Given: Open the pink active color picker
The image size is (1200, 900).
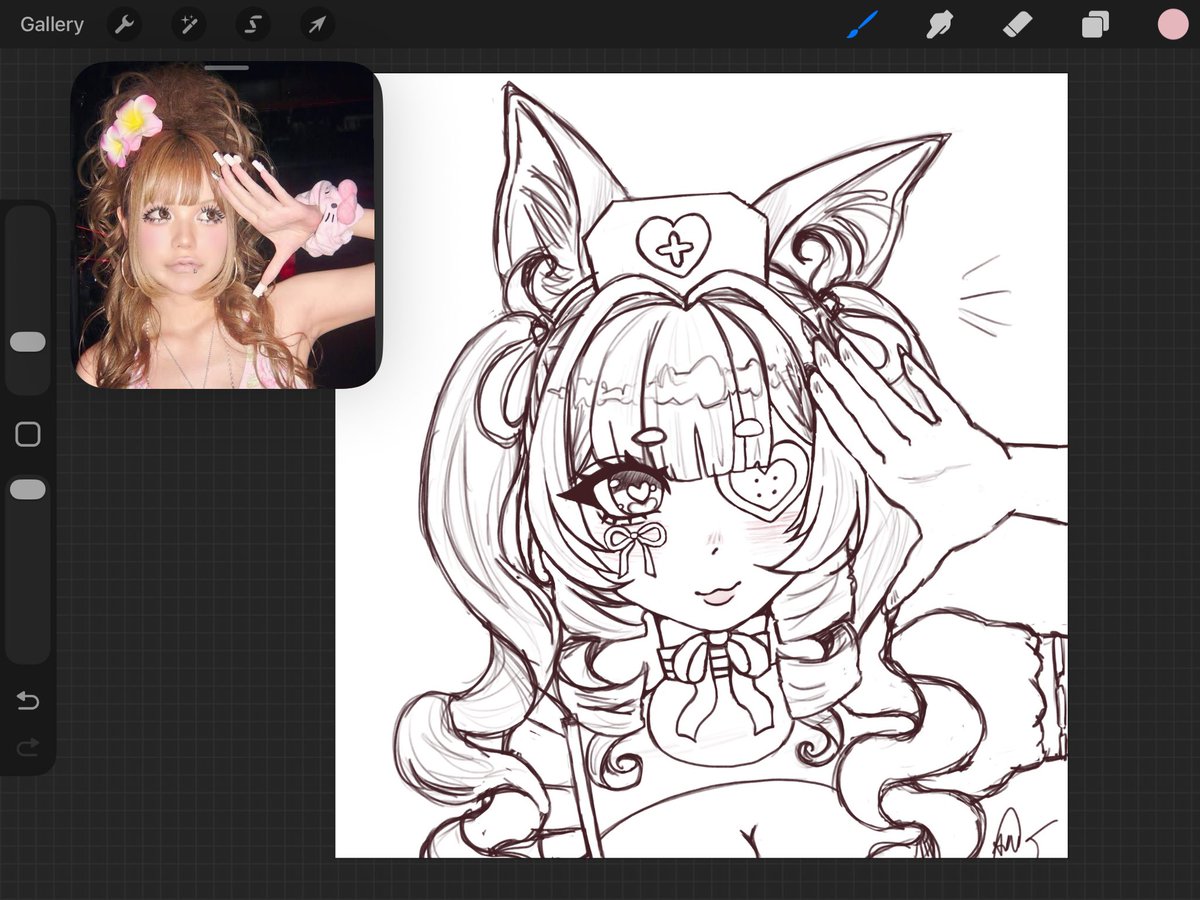Looking at the screenshot, I should pyautogui.click(x=1172, y=24).
